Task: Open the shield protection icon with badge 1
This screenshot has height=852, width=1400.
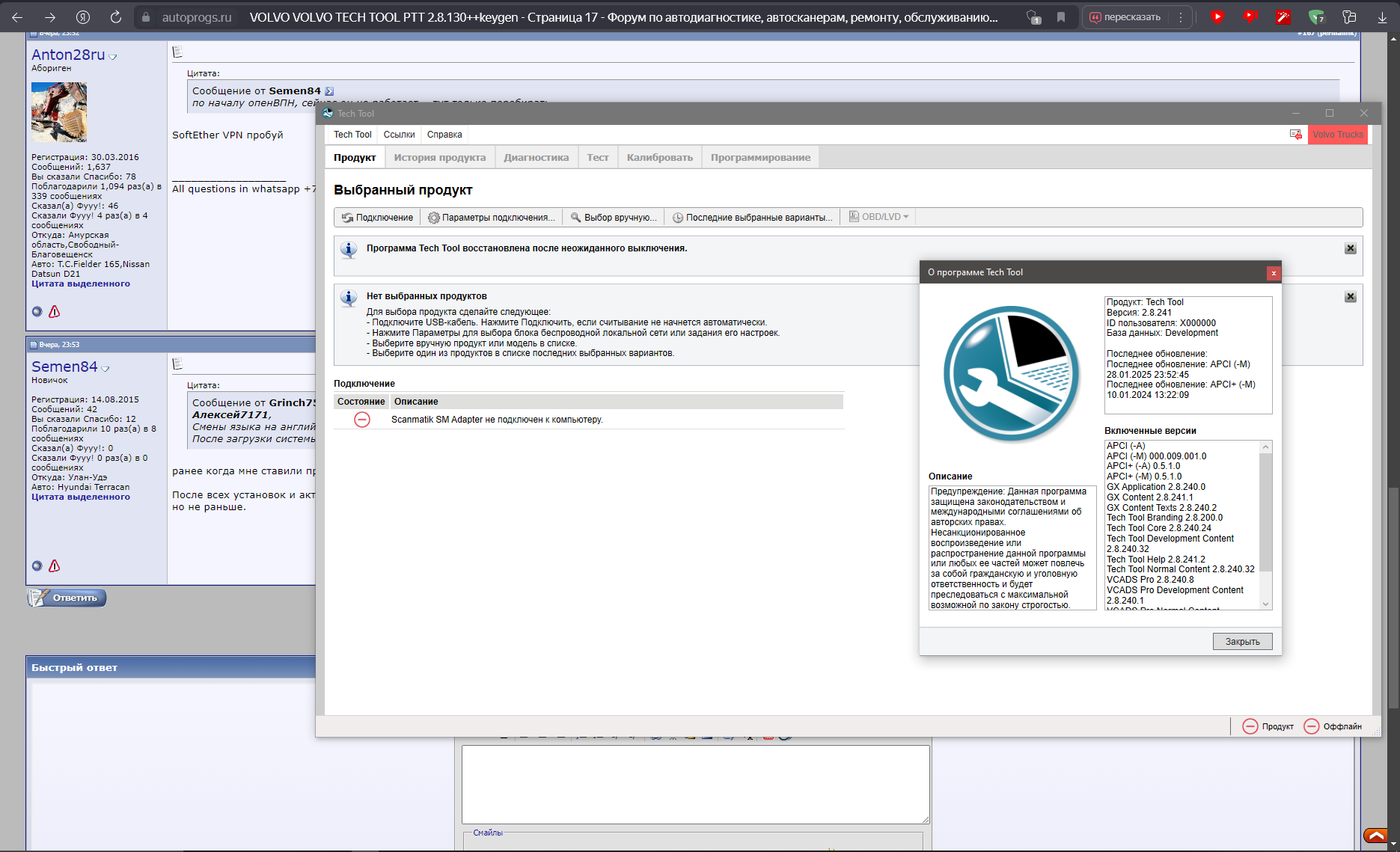Action: [1033, 16]
